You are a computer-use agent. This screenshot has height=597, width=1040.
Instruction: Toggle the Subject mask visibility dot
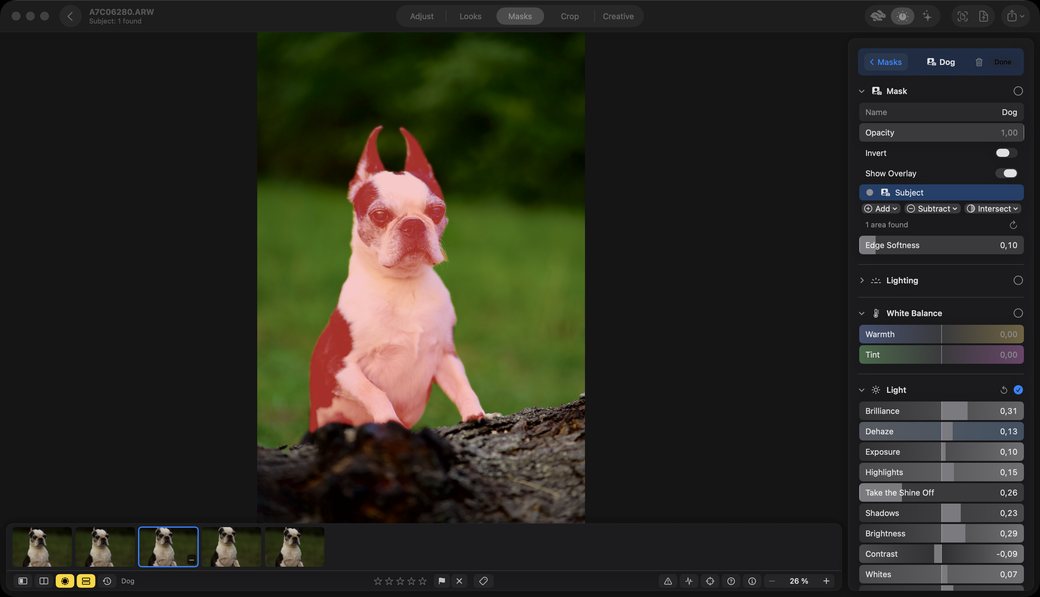tap(870, 192)
